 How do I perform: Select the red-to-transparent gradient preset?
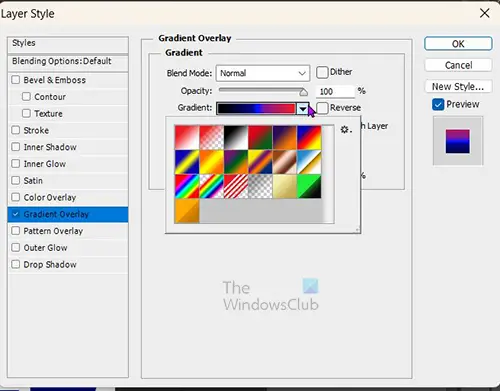(211, 137)
